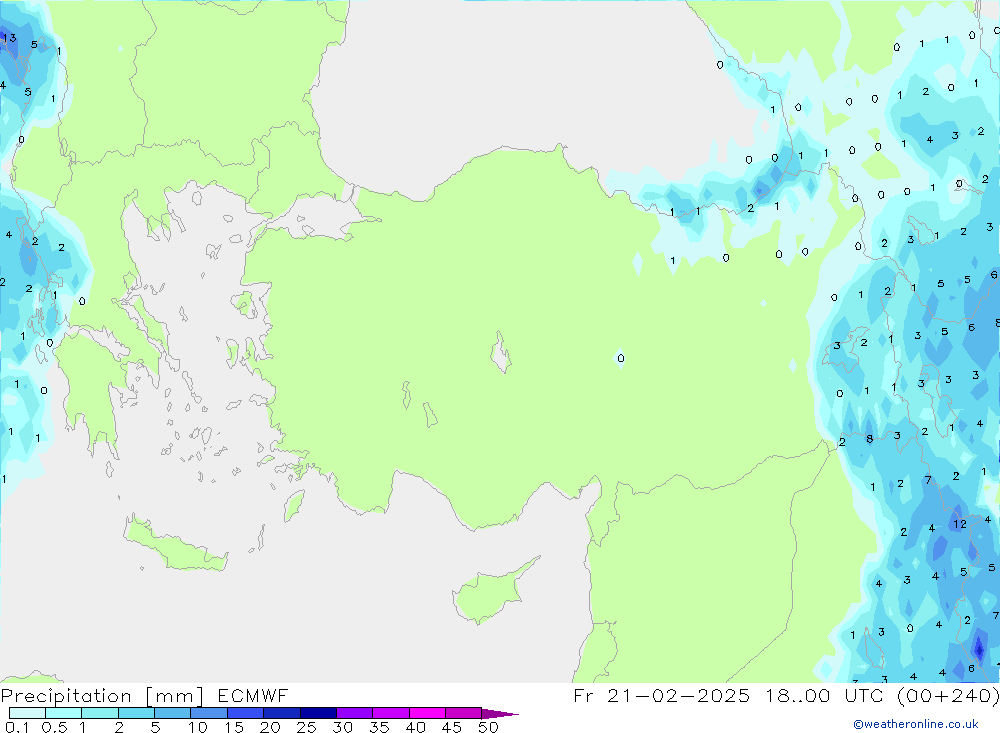Click the isolated 0 value in central Turkey
This screenshot has width=1000, height=733.
[620, 358]
